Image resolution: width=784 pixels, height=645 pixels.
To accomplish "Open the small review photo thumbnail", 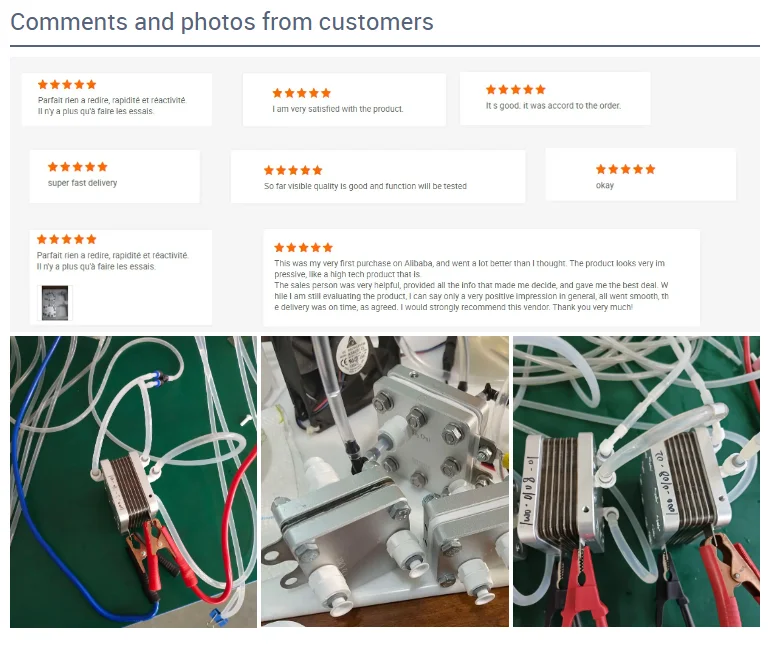I will [55, 303].
